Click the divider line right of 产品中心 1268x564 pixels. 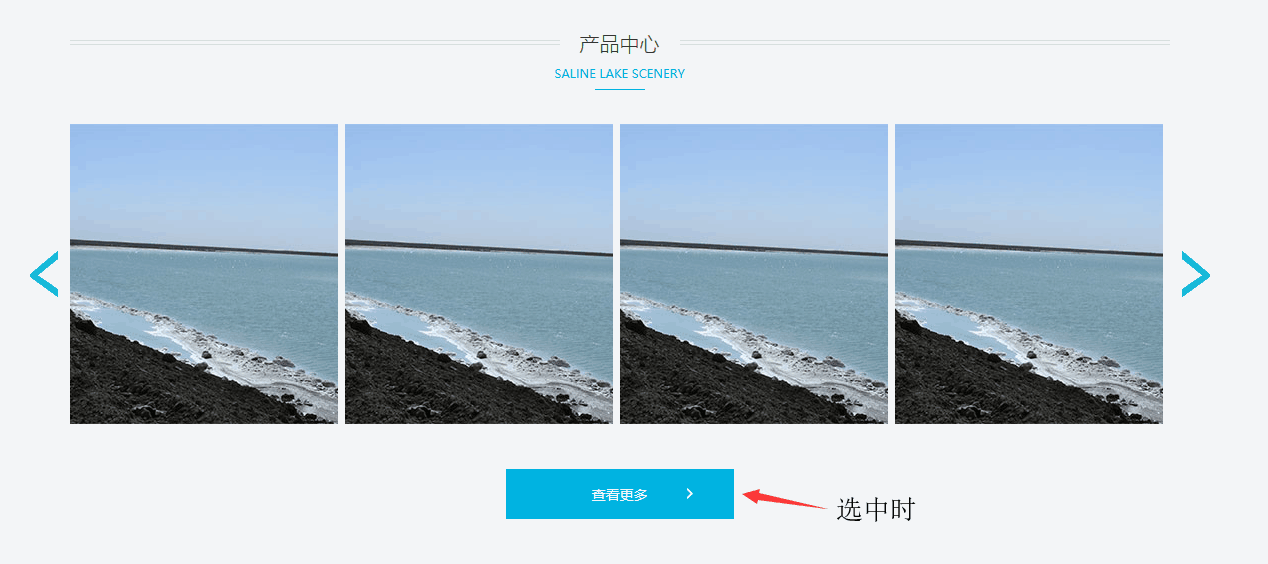tap(925, 43)
